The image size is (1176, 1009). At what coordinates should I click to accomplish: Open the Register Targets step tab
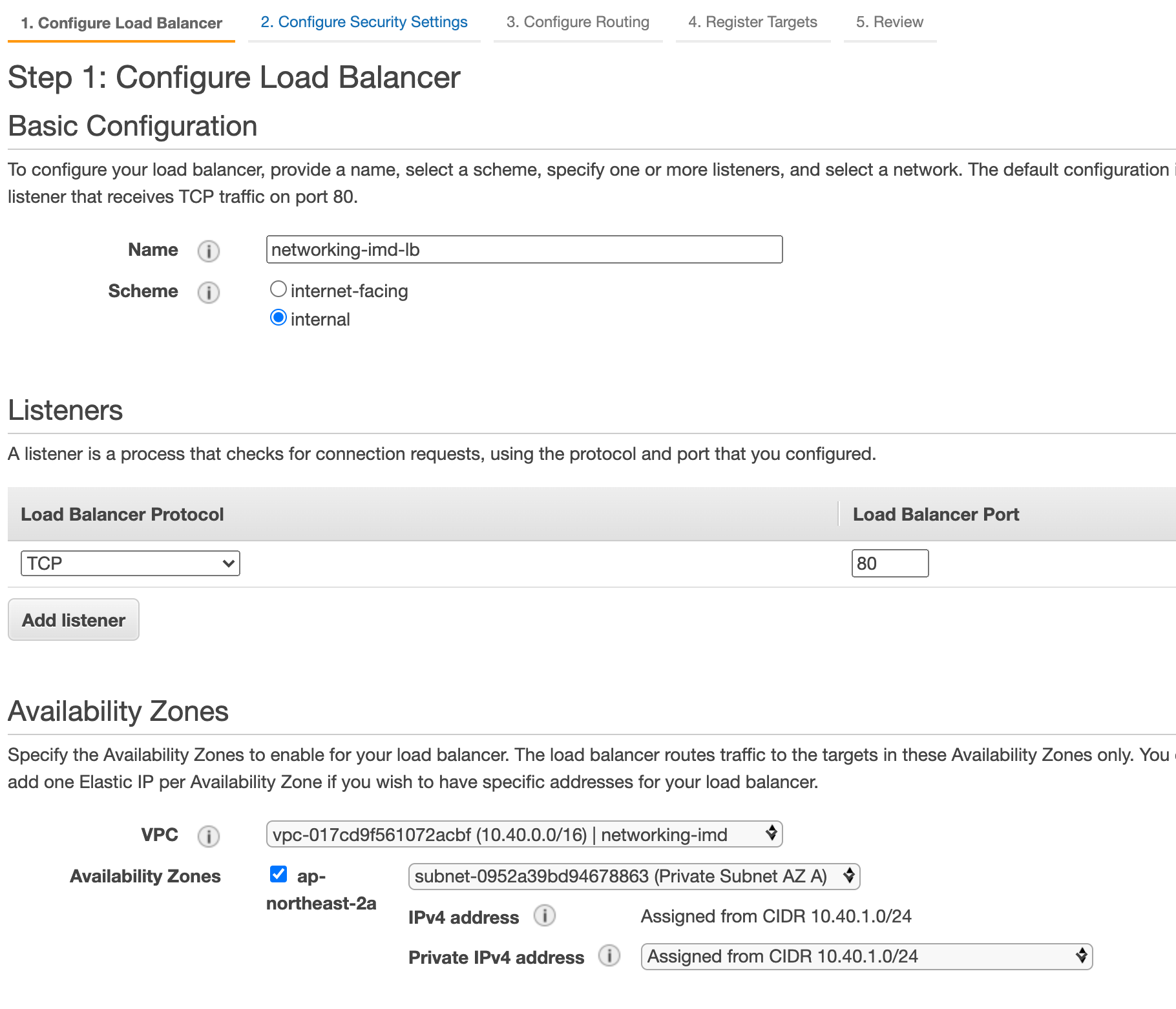click(x=753, y=22)
